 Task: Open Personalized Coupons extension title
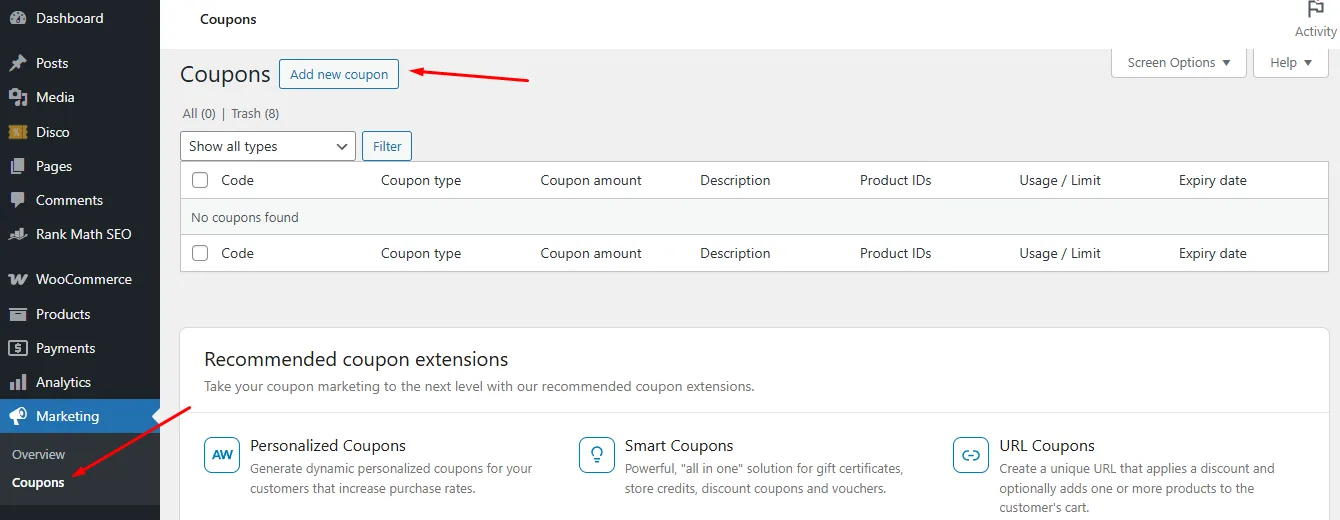click(328, 445)
